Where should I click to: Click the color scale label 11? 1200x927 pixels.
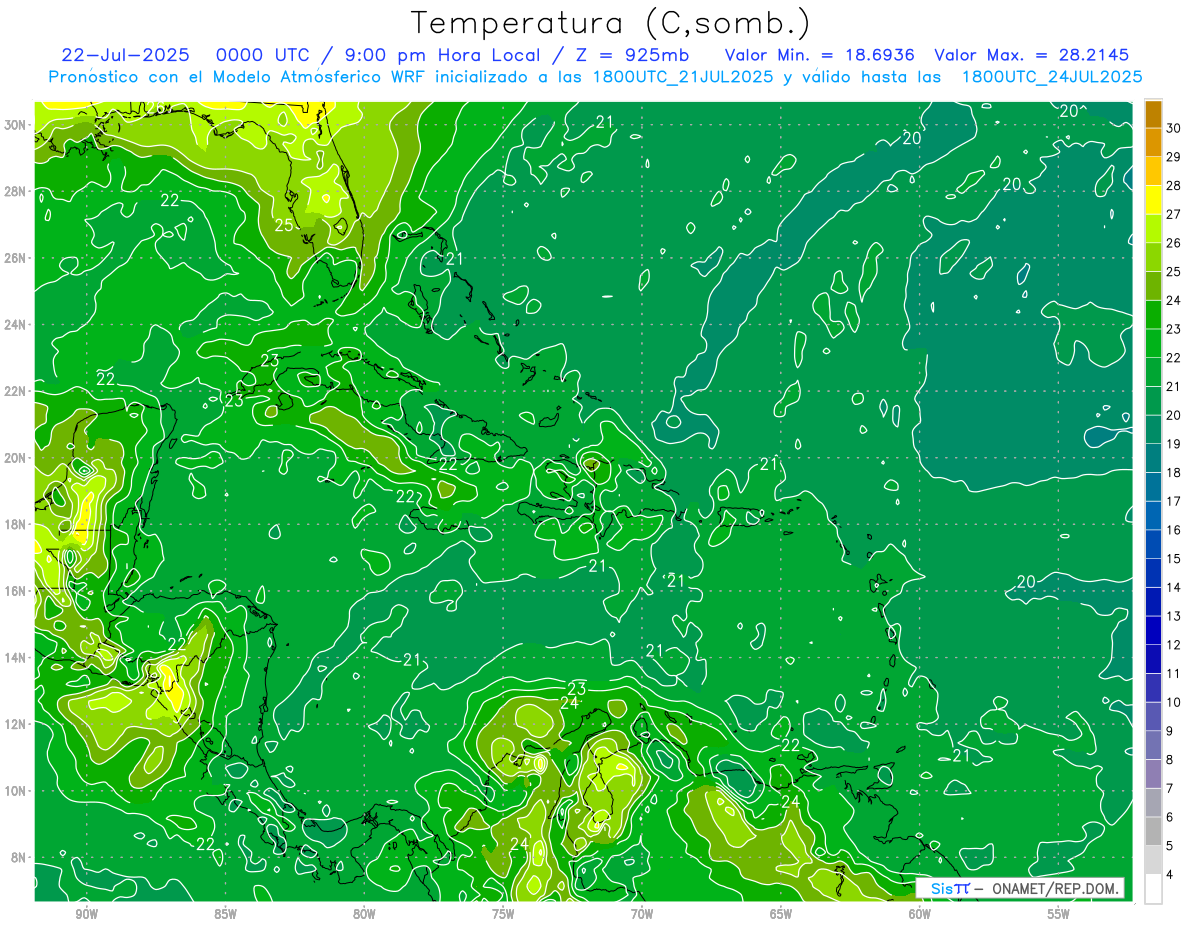(1175, 674)
